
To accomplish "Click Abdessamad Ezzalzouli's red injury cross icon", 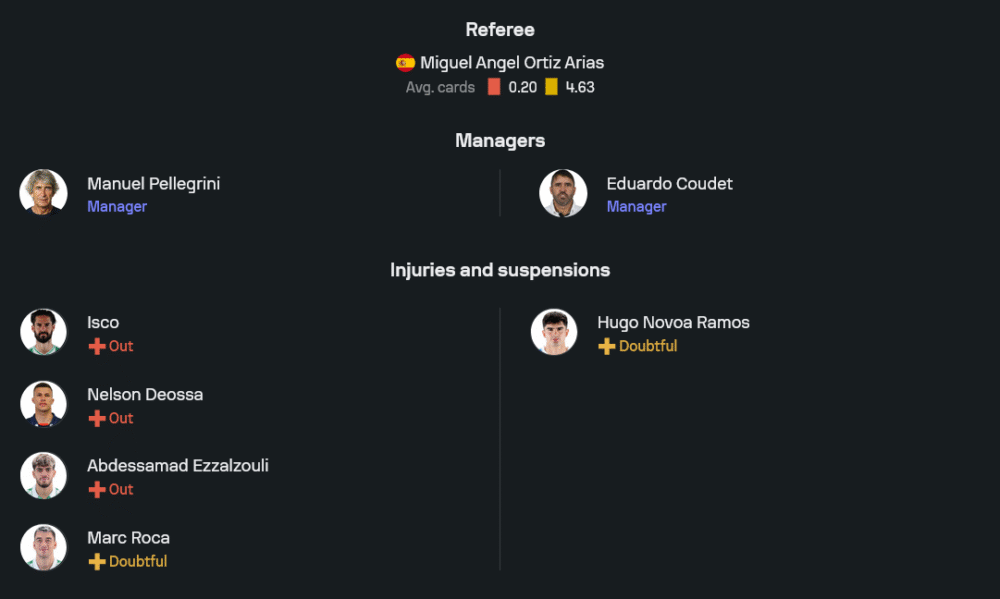I will coord(97,490).
